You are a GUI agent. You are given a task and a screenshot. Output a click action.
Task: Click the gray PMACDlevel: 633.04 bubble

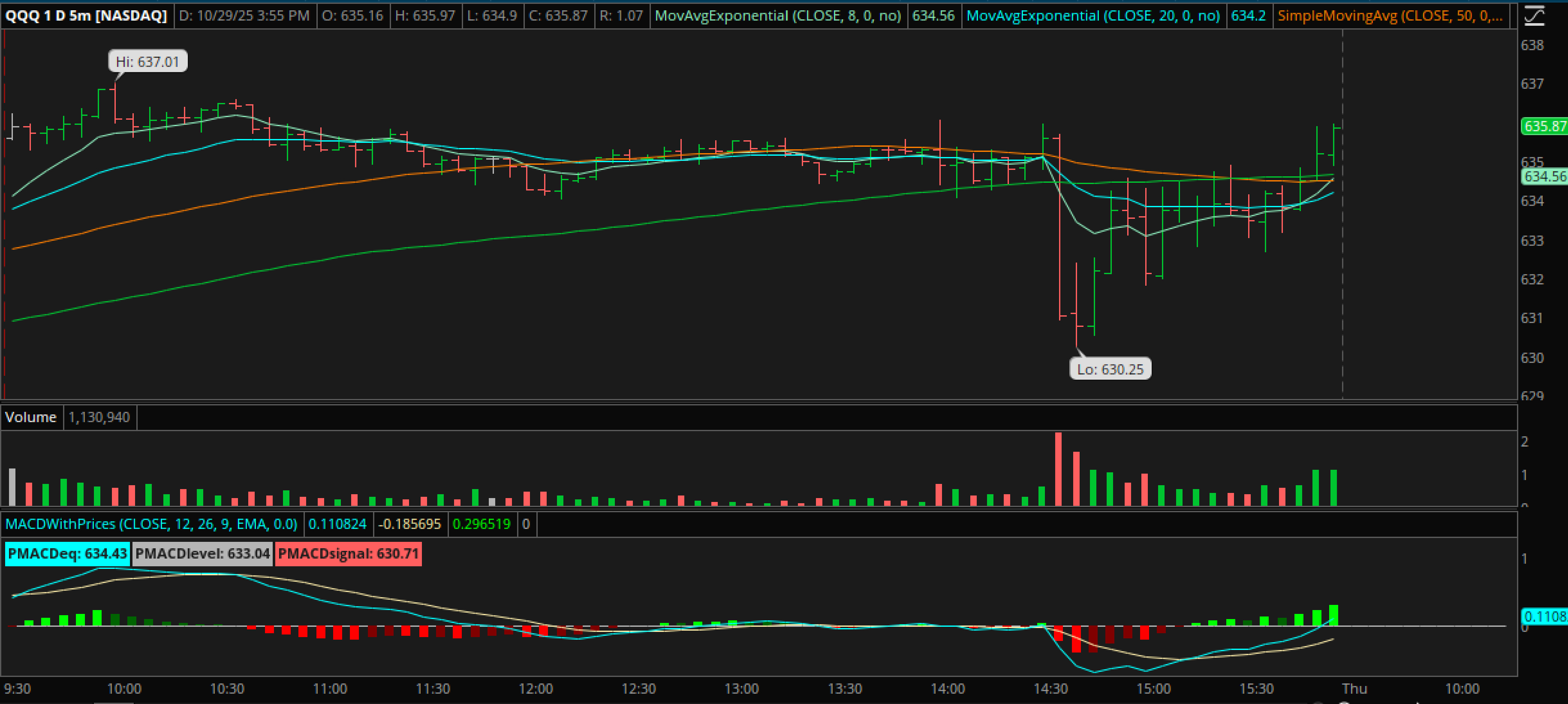tap(202, 553)
